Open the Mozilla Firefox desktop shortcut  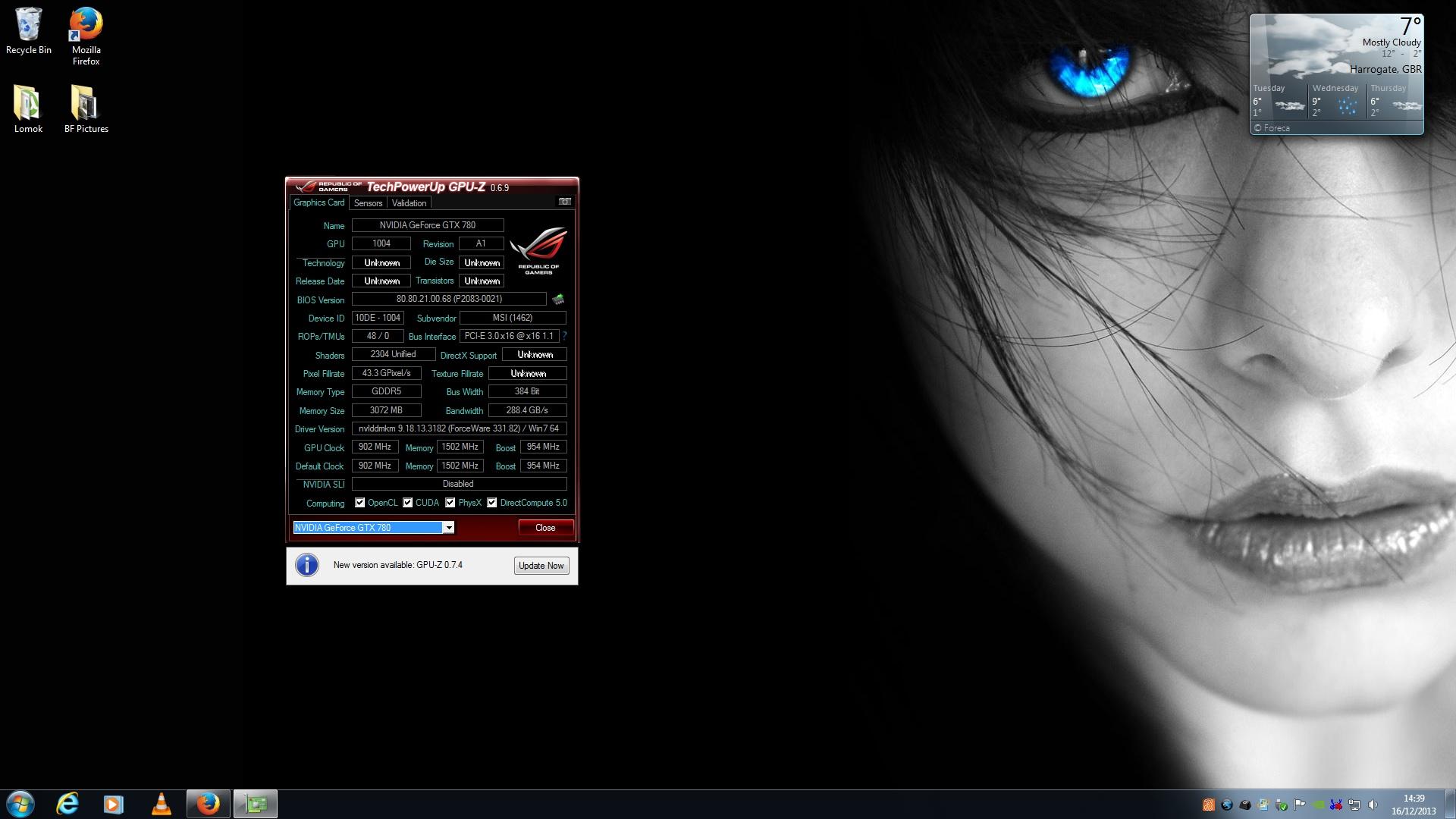[86, 36]
